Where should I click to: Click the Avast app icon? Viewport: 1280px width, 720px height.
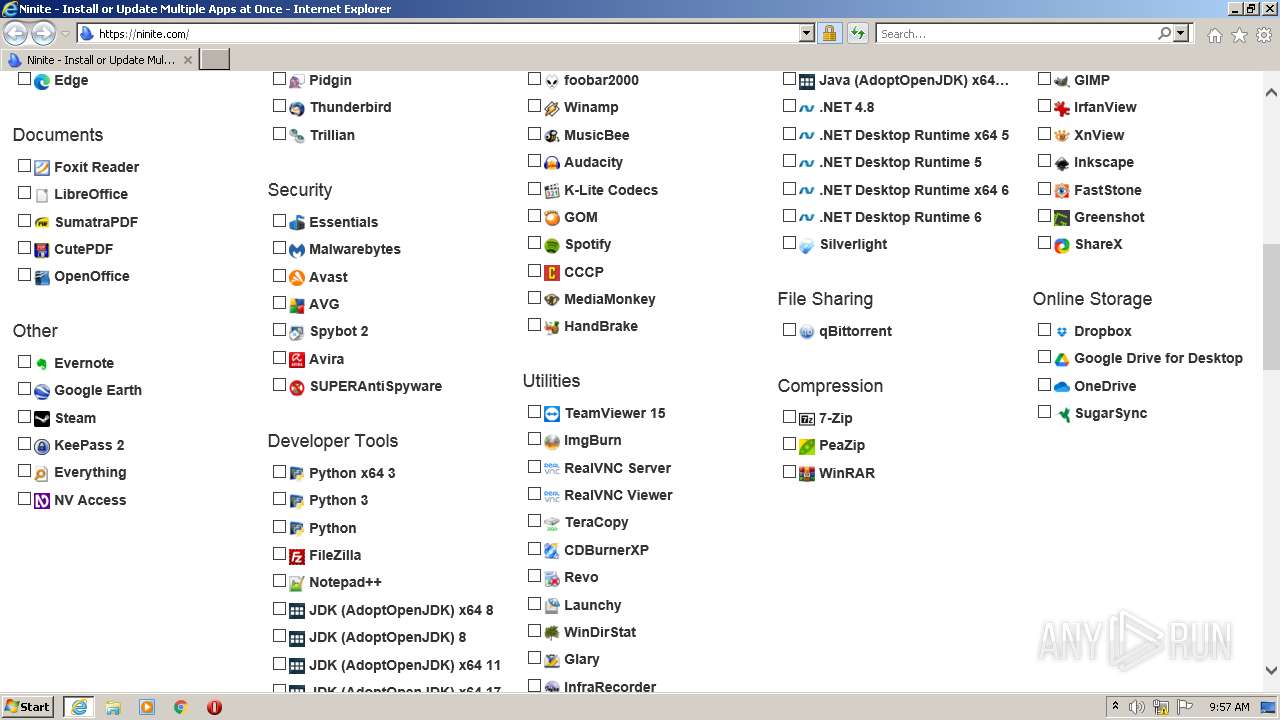(297, 278)
